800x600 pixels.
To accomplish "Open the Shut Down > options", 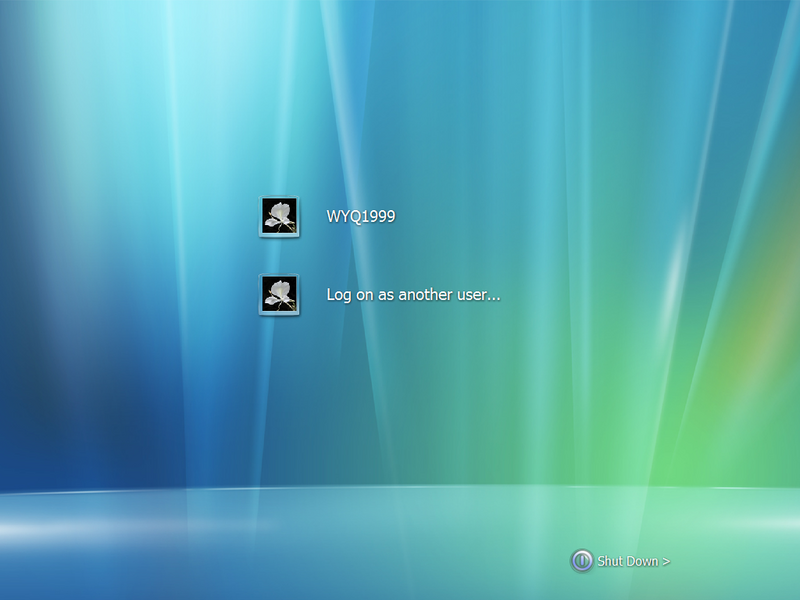I will click(633, 561).
